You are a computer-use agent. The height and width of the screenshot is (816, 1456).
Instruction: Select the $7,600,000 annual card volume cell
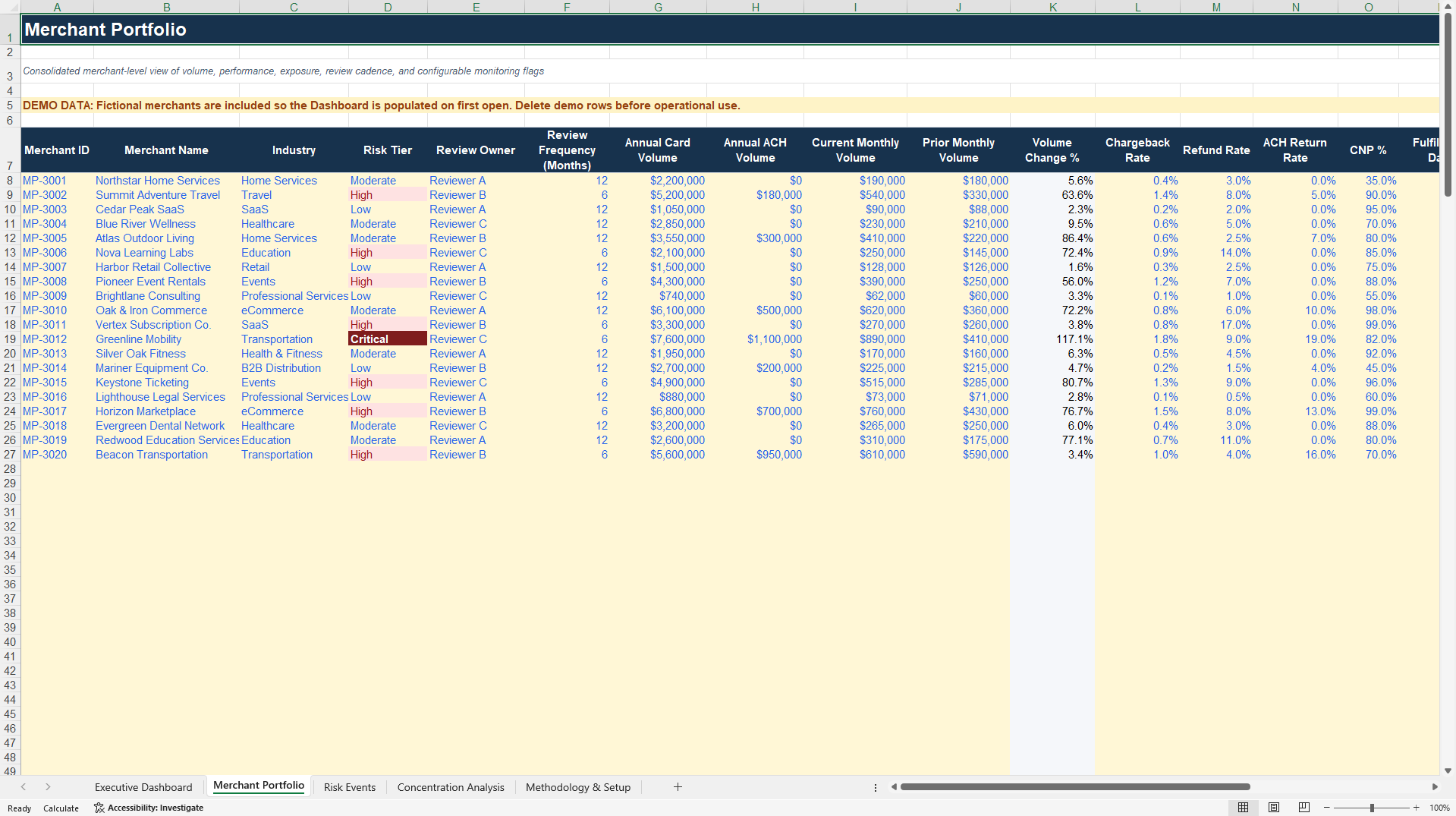658,339
